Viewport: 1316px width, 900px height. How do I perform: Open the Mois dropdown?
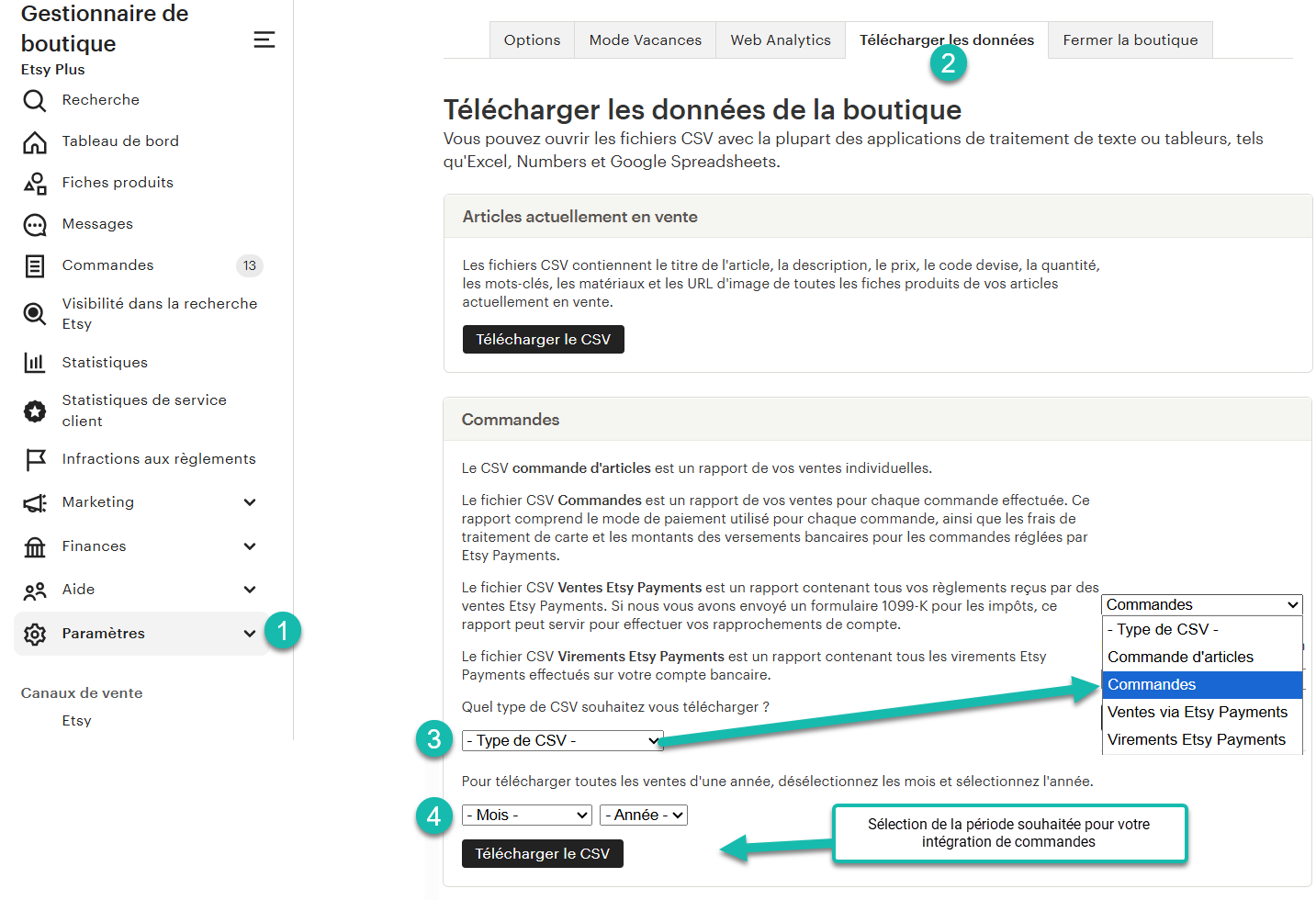click(527, 815)
